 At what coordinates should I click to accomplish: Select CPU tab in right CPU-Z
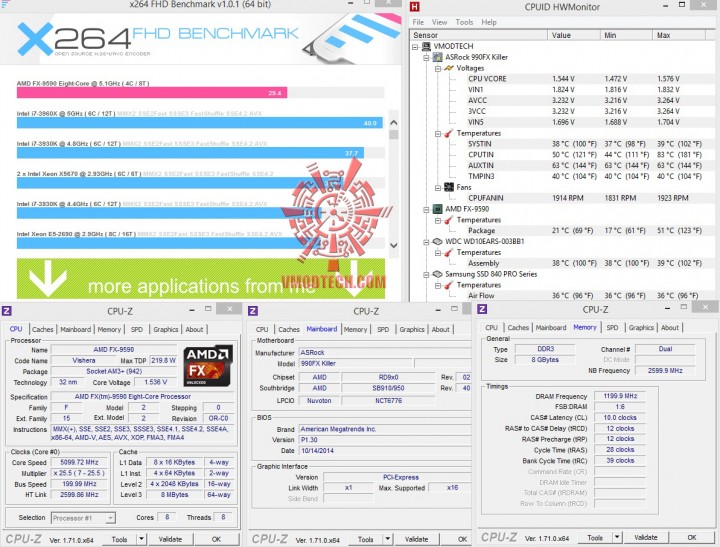[491, 327]
